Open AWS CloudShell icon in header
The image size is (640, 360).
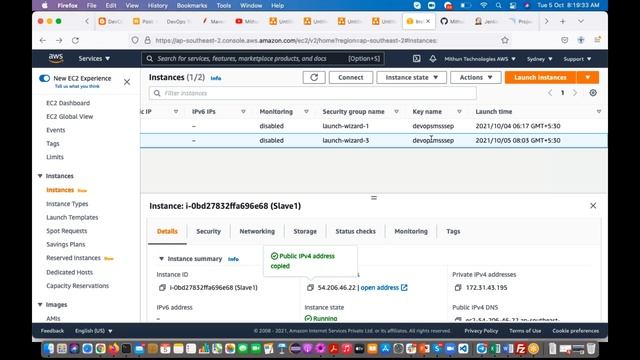[416, 59]
